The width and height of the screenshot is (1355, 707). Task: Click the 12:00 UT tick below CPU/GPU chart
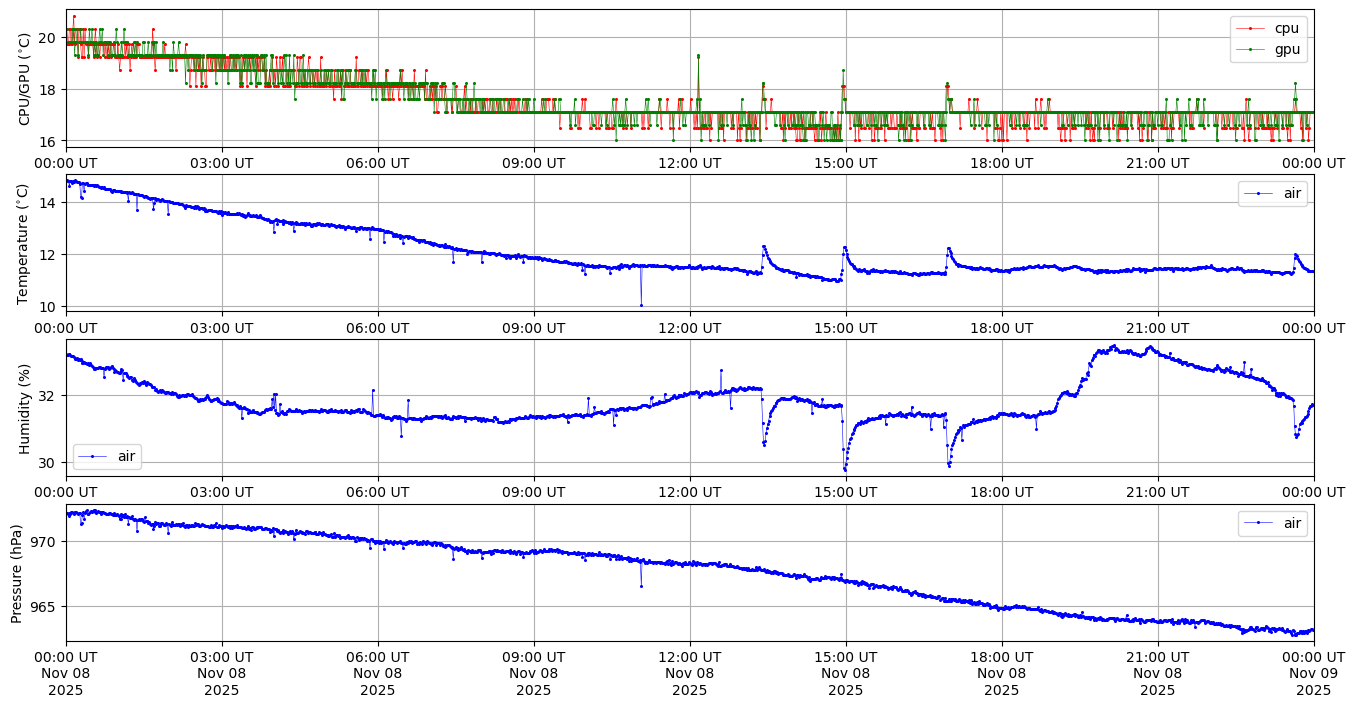pyautogui.click(x=689, y=162)
